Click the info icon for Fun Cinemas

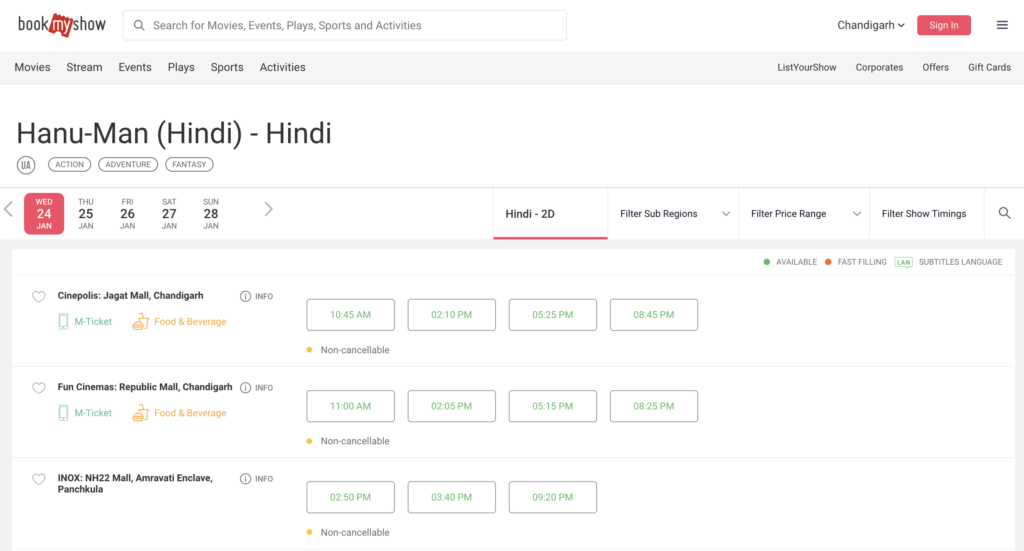pos(246,388)
